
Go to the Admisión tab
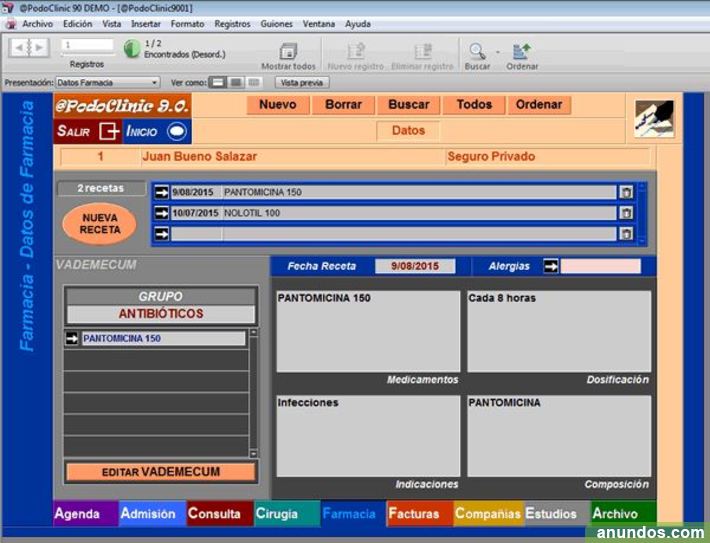[153, 514]
